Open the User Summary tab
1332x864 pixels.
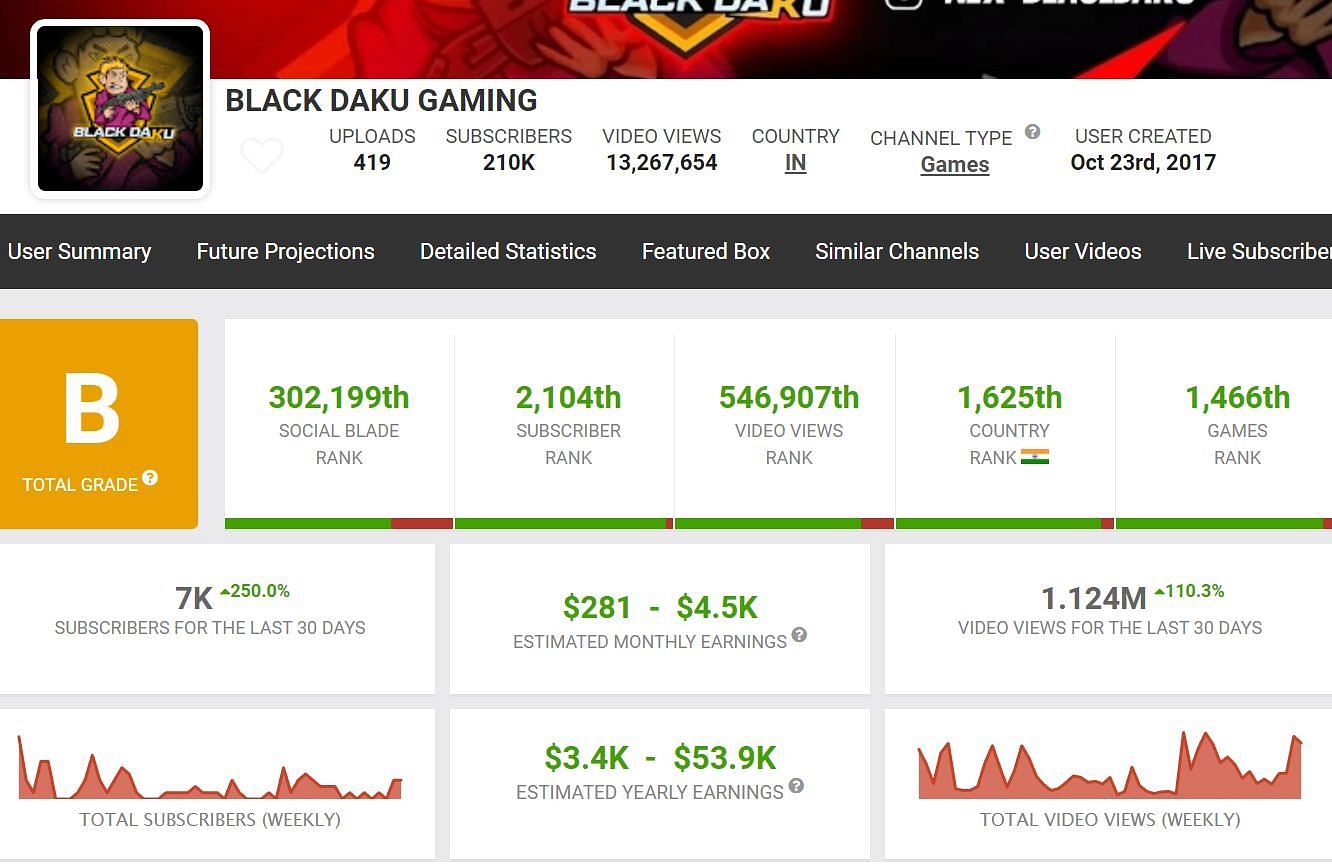79,251
